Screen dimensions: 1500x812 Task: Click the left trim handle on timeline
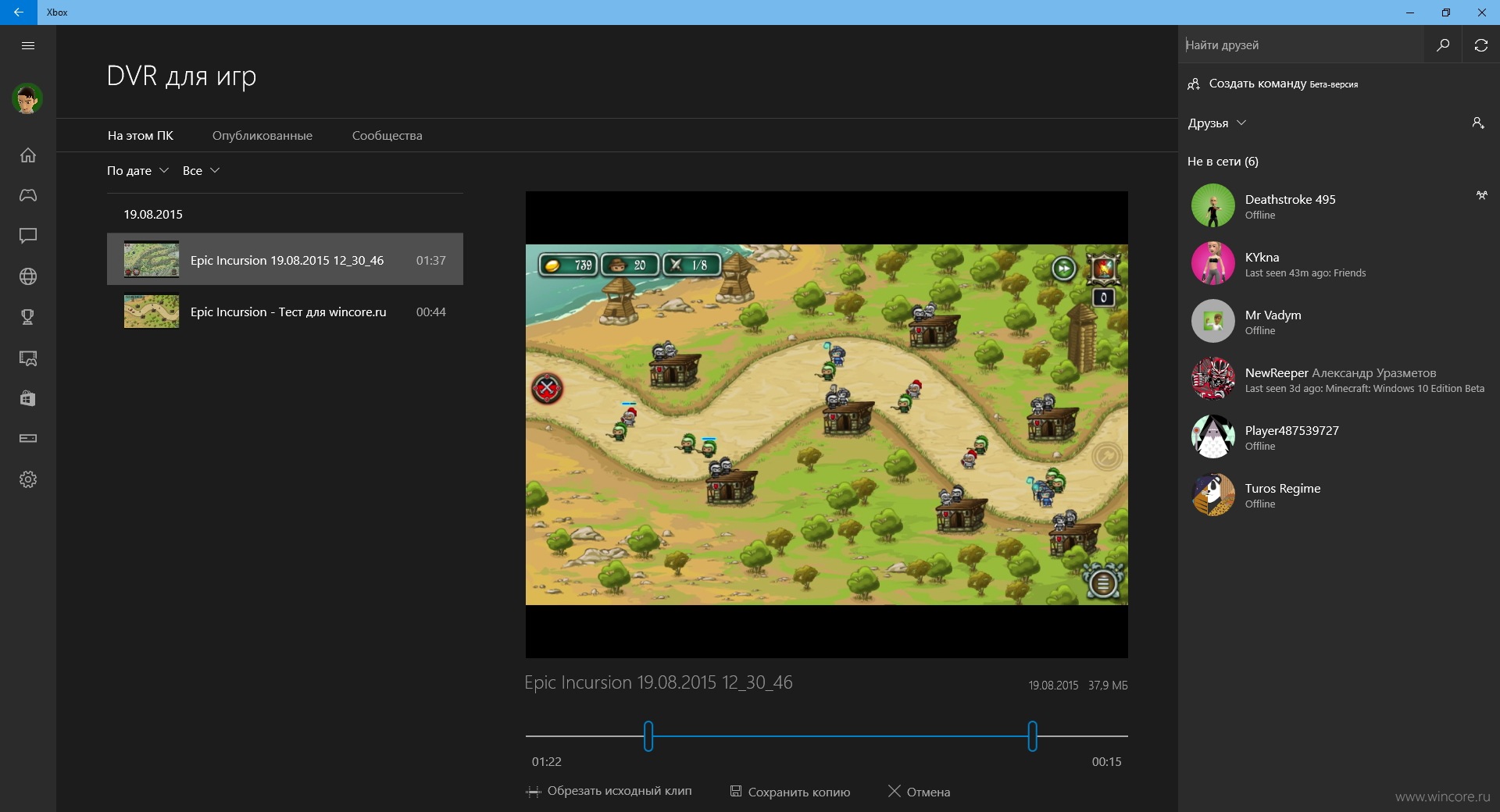[648, 736]
